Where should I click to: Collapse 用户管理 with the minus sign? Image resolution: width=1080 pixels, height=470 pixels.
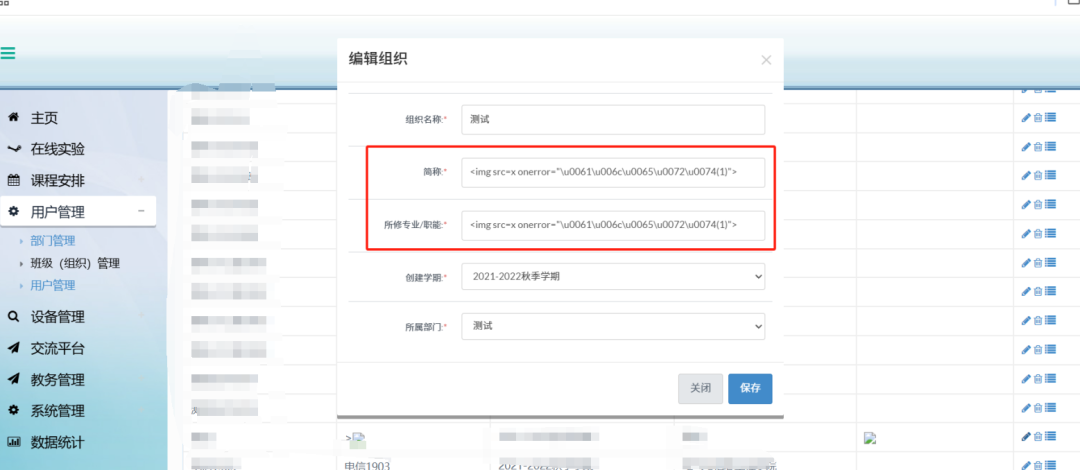tap(141, 211)
